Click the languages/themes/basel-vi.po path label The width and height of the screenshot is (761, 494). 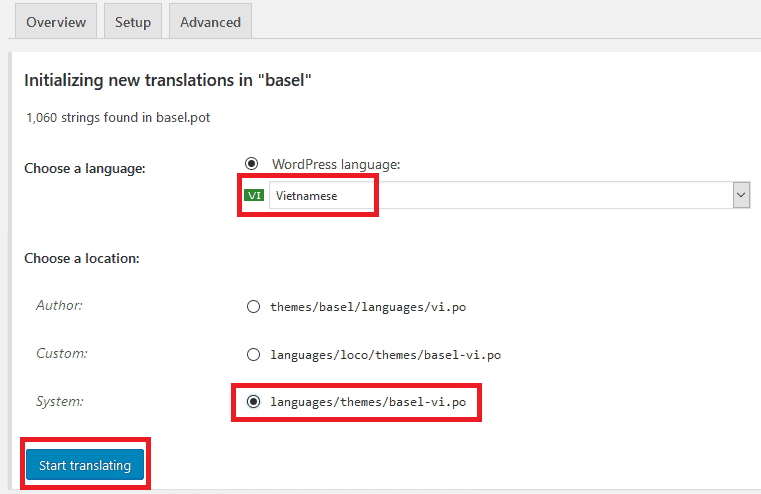click(368, 402)
